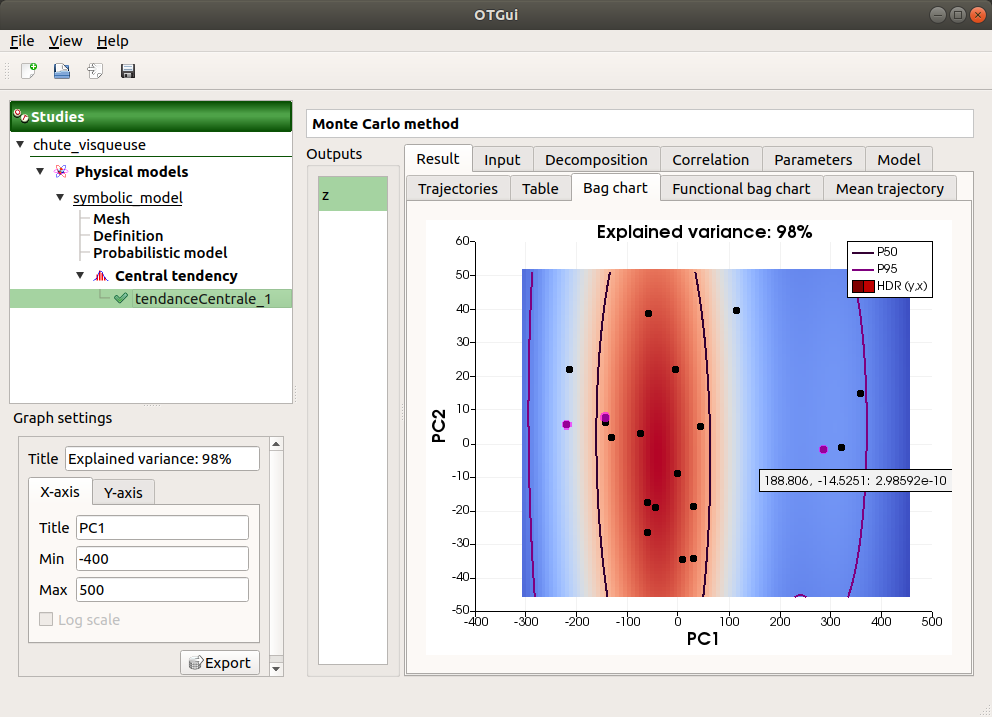Click the New study toolbar icon
This screenshot has height=717, width=992.
click(x=29, y=71)
